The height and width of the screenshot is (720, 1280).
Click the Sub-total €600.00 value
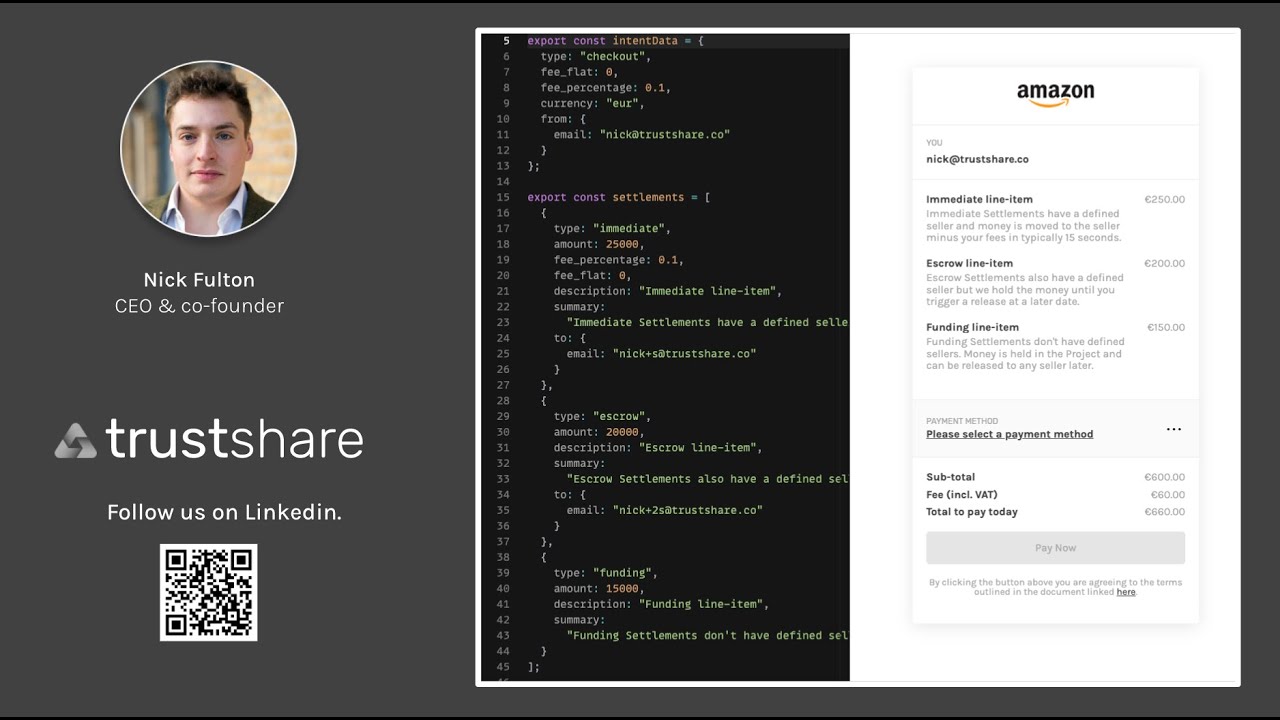coord(1165,477)
